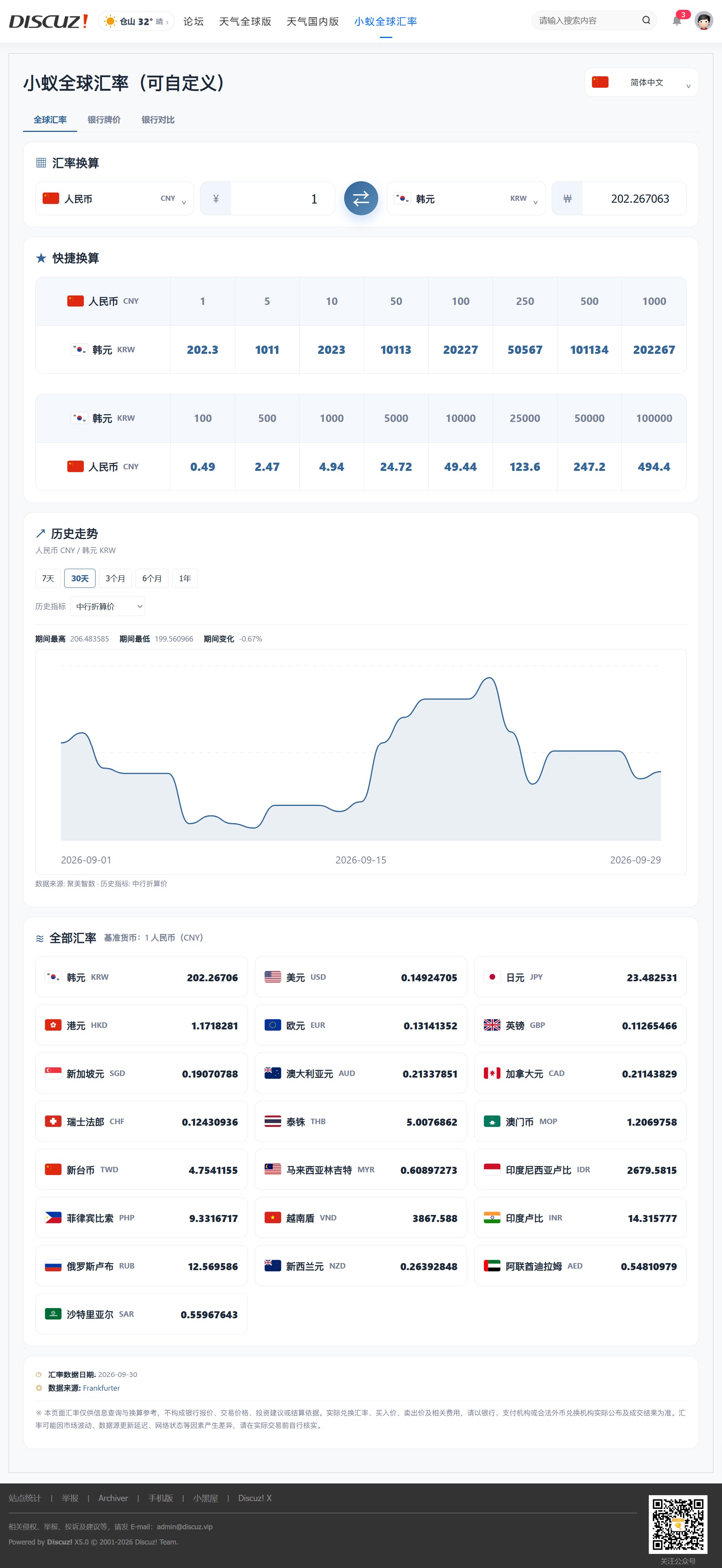Click the converted amount field 202.267063
The image size is (722, 1568).
pos(634,198)
